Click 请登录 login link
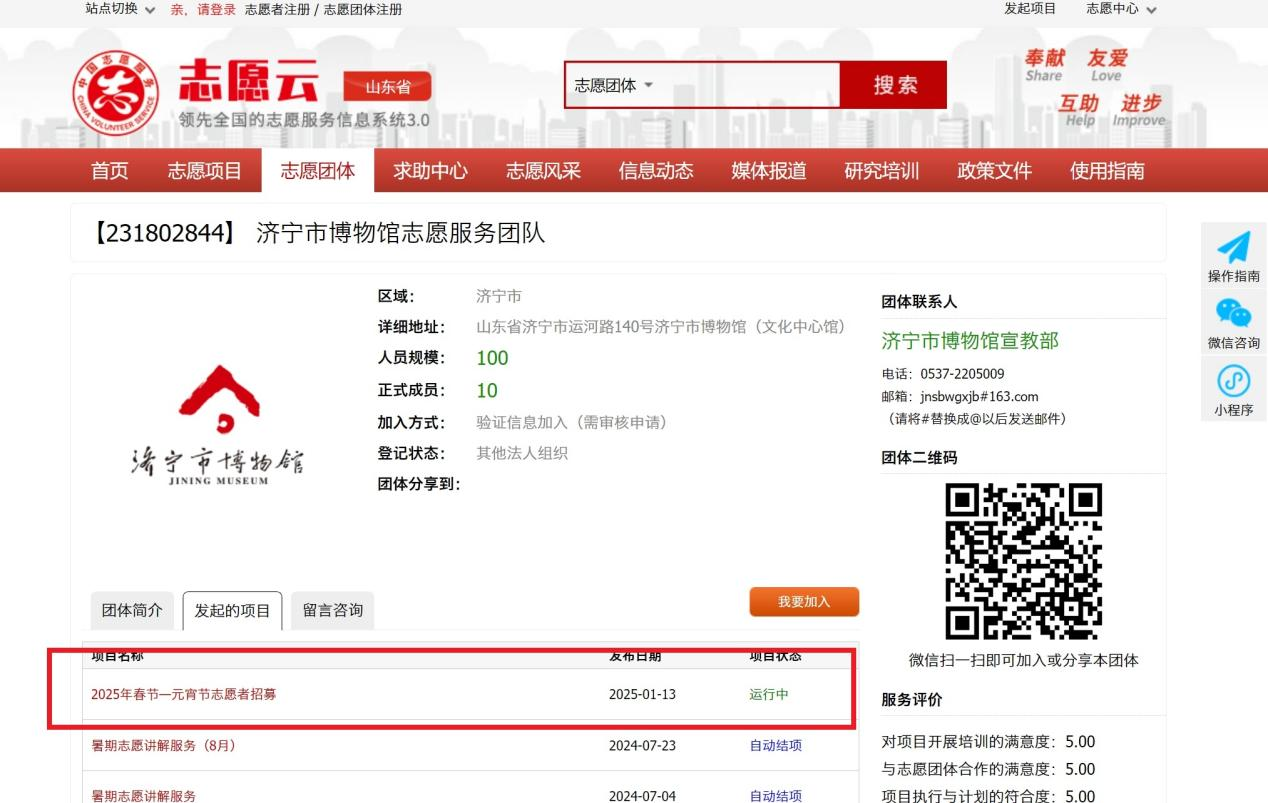Image resolution: width=1268 pixels, height=803 pixels. [x=217, y=9]
